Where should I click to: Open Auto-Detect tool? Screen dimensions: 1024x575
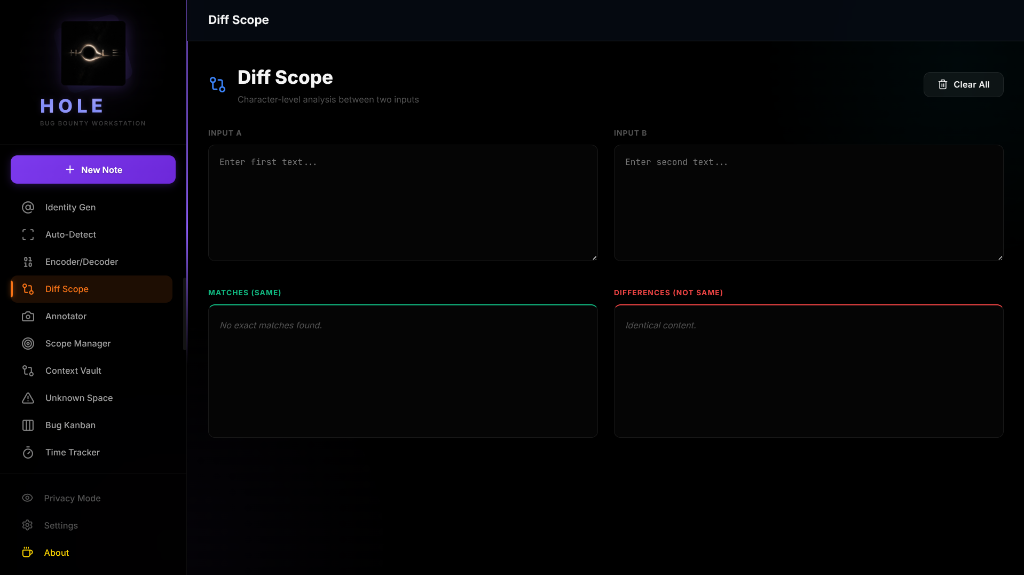(x=91, y=235)
